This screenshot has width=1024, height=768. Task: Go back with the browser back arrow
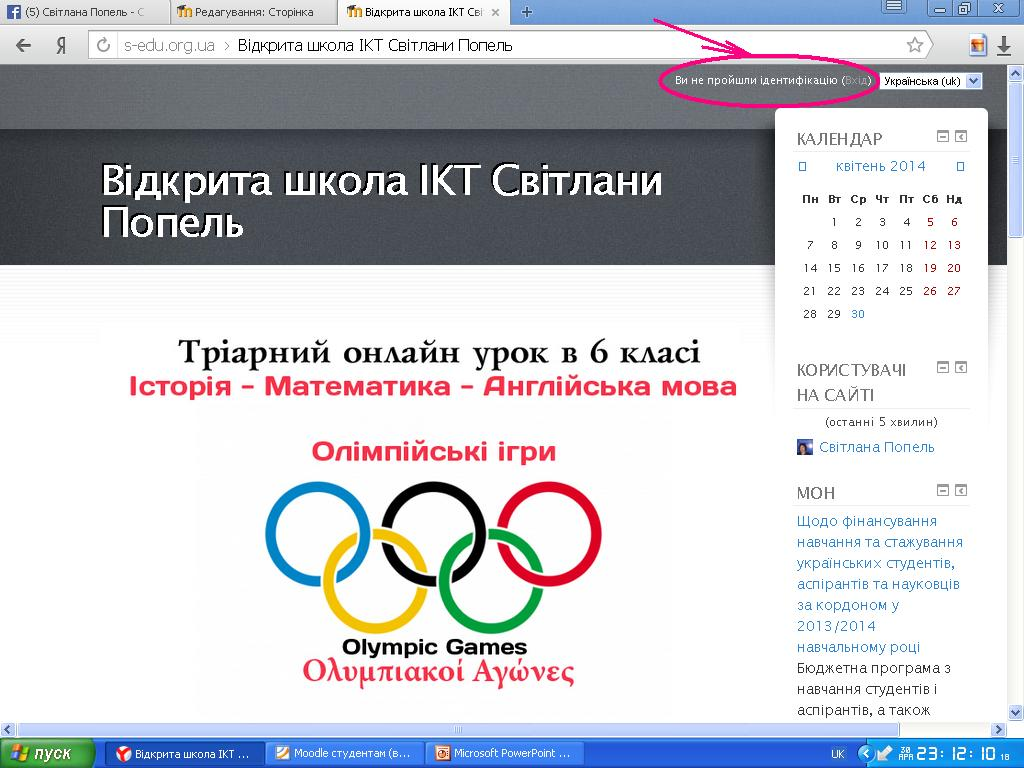(x=24, y=45)
